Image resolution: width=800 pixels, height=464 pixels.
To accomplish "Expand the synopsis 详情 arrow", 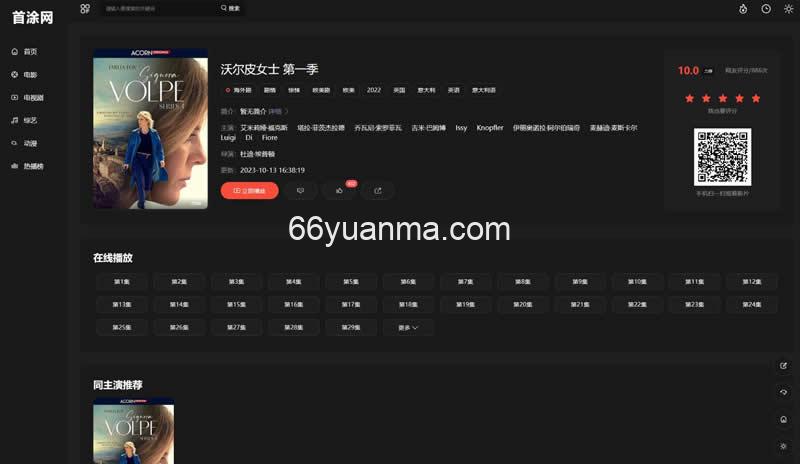I will tap(279, 111).
